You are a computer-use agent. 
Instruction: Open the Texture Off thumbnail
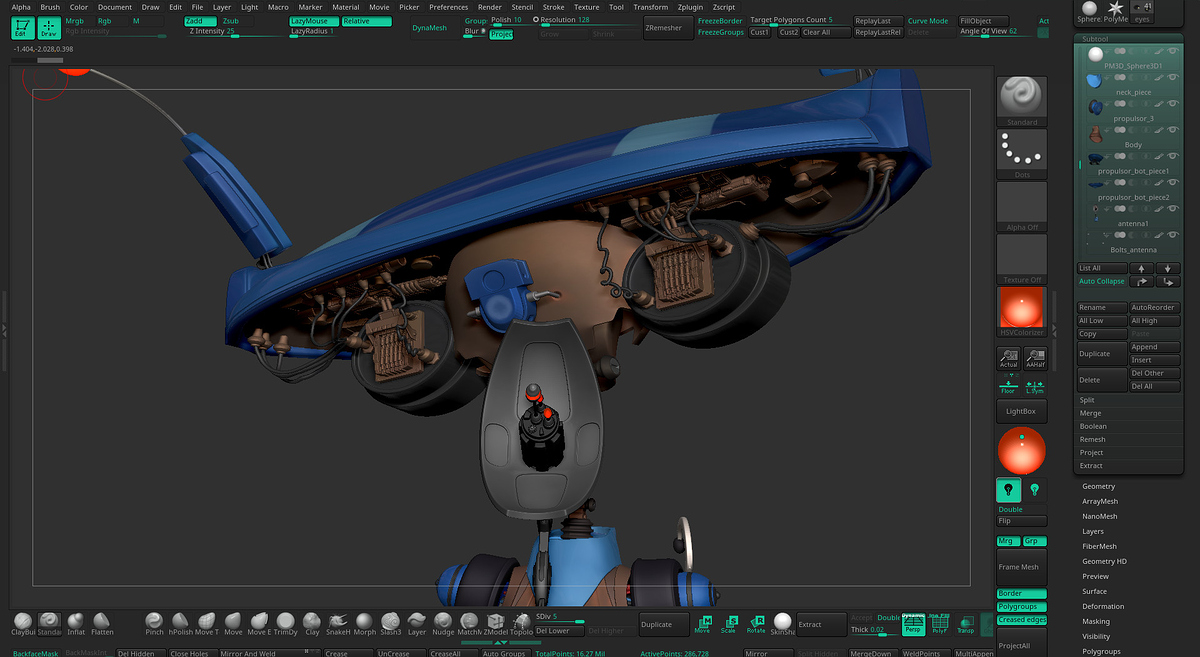[x=1022, y=259]
